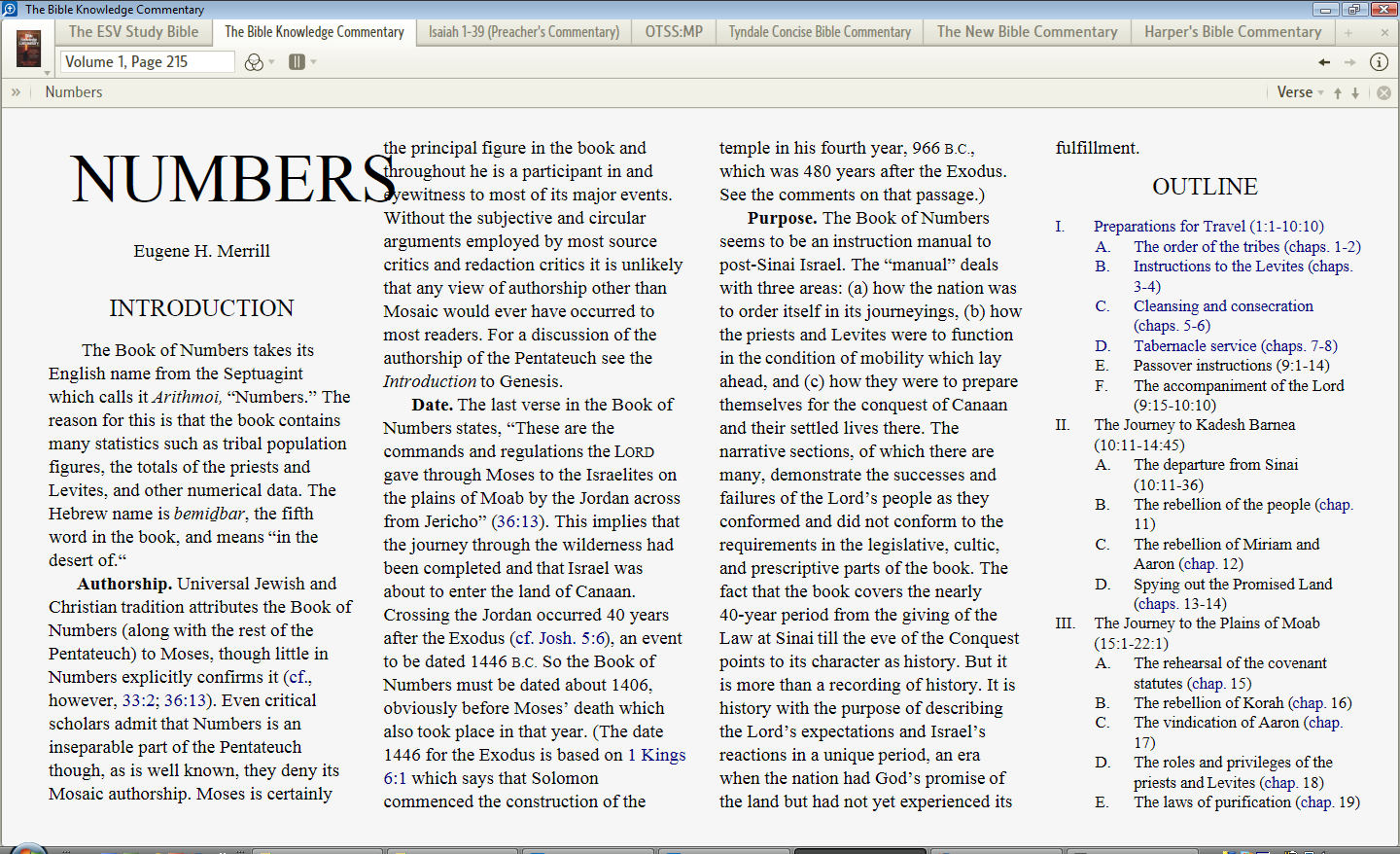
Task: Click outline entry Passover instructions (9:1-14)
Action: (1232, 366)
